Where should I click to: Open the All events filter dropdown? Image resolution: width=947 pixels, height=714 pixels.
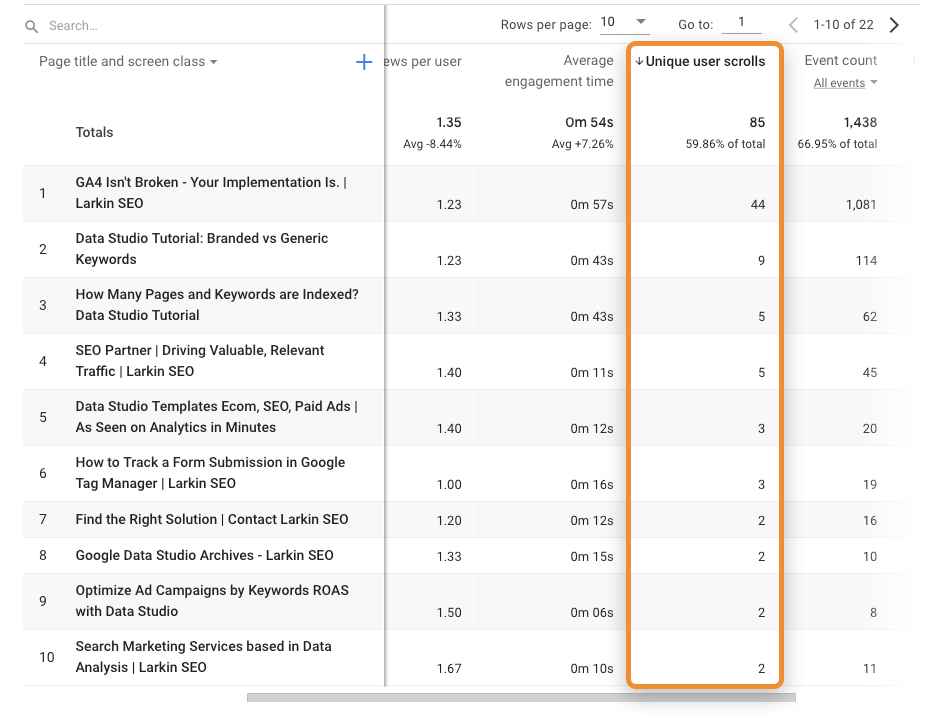point(845,83)
